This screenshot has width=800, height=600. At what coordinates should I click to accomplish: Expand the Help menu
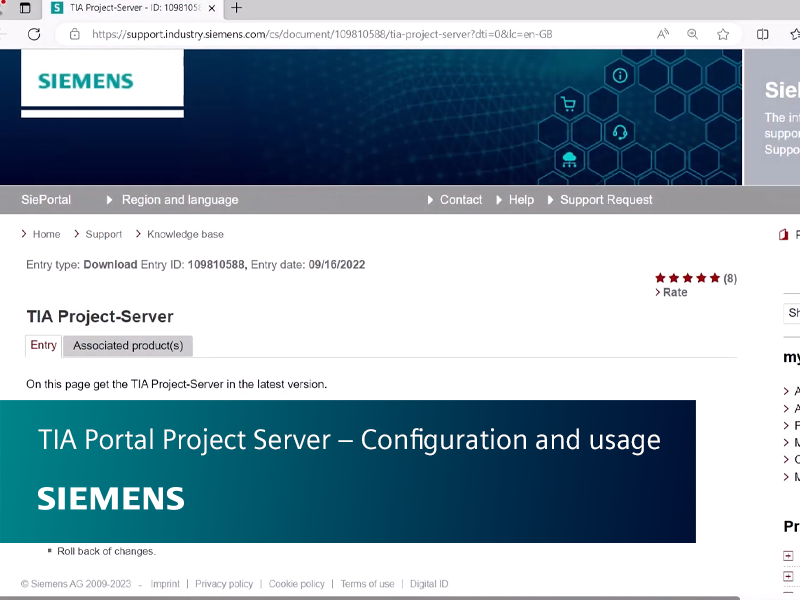pyautogui.click(x=521, y=200)
